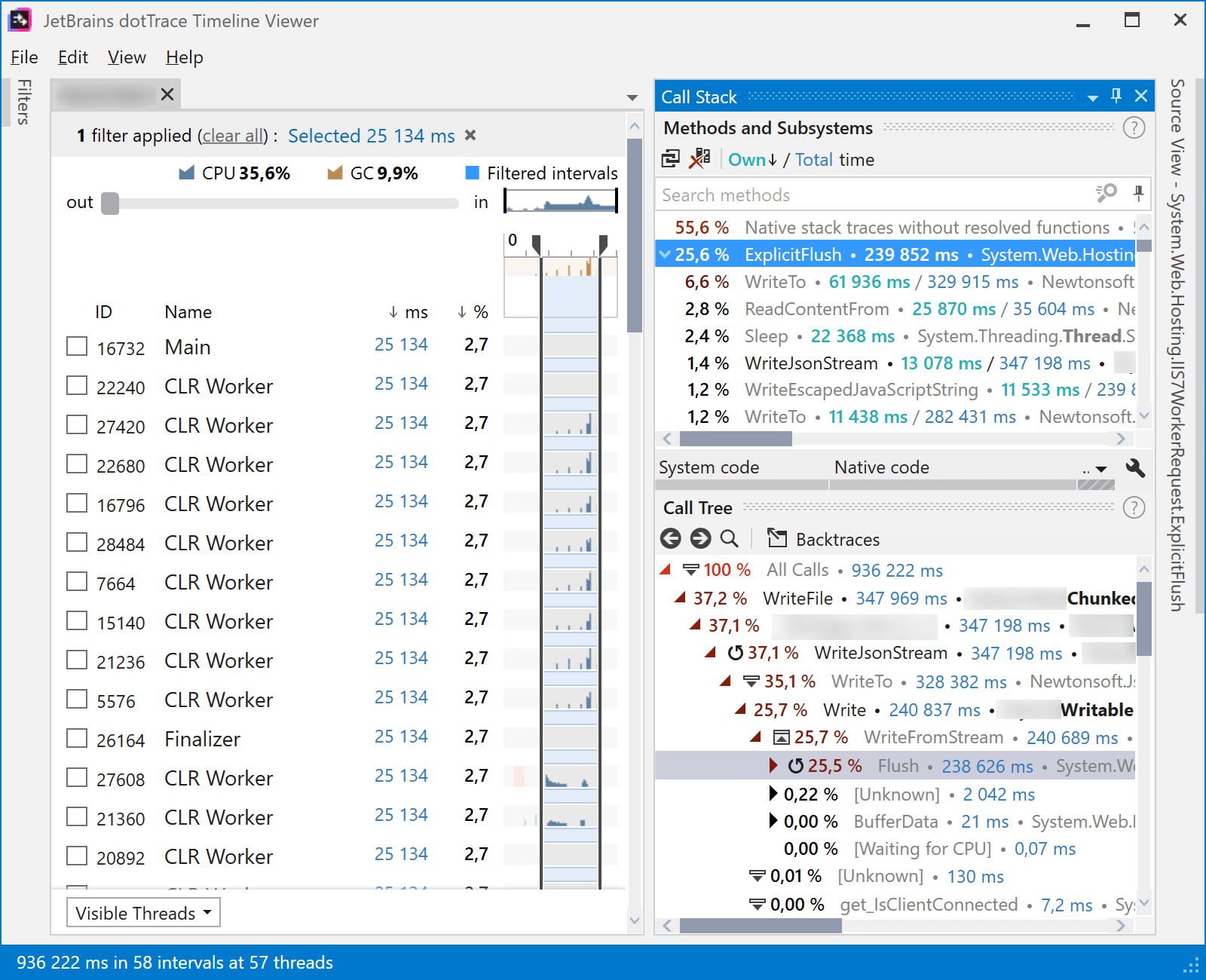Screen dimensions: 1206x980
Task: Open the File menu
Action: (24, 57)
